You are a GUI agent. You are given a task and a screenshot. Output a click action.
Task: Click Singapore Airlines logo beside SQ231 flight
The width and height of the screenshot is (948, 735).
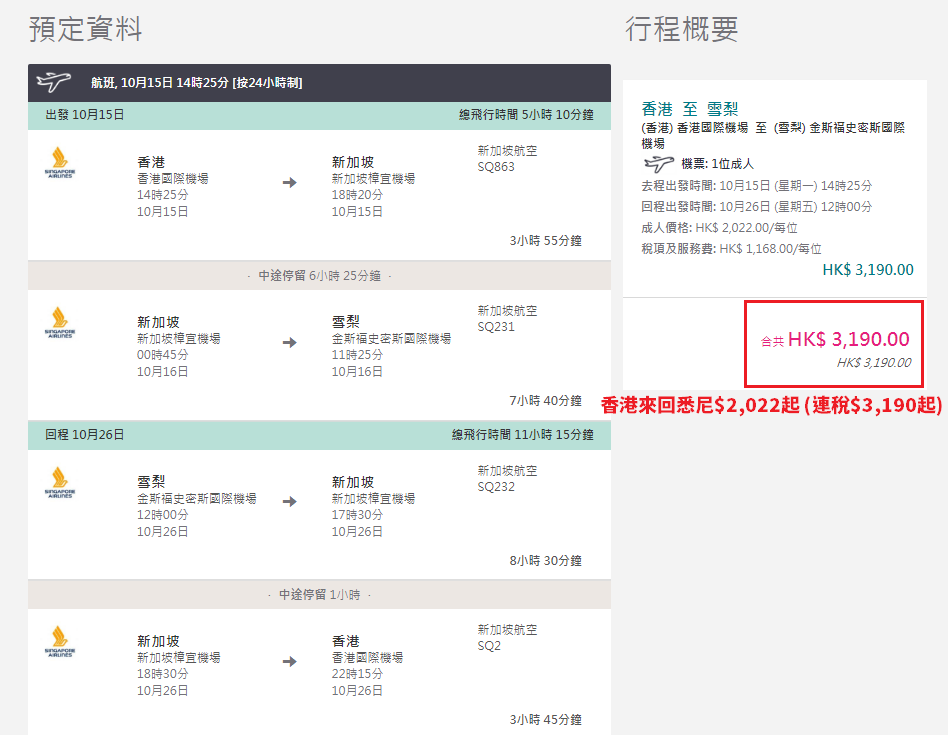59,323
